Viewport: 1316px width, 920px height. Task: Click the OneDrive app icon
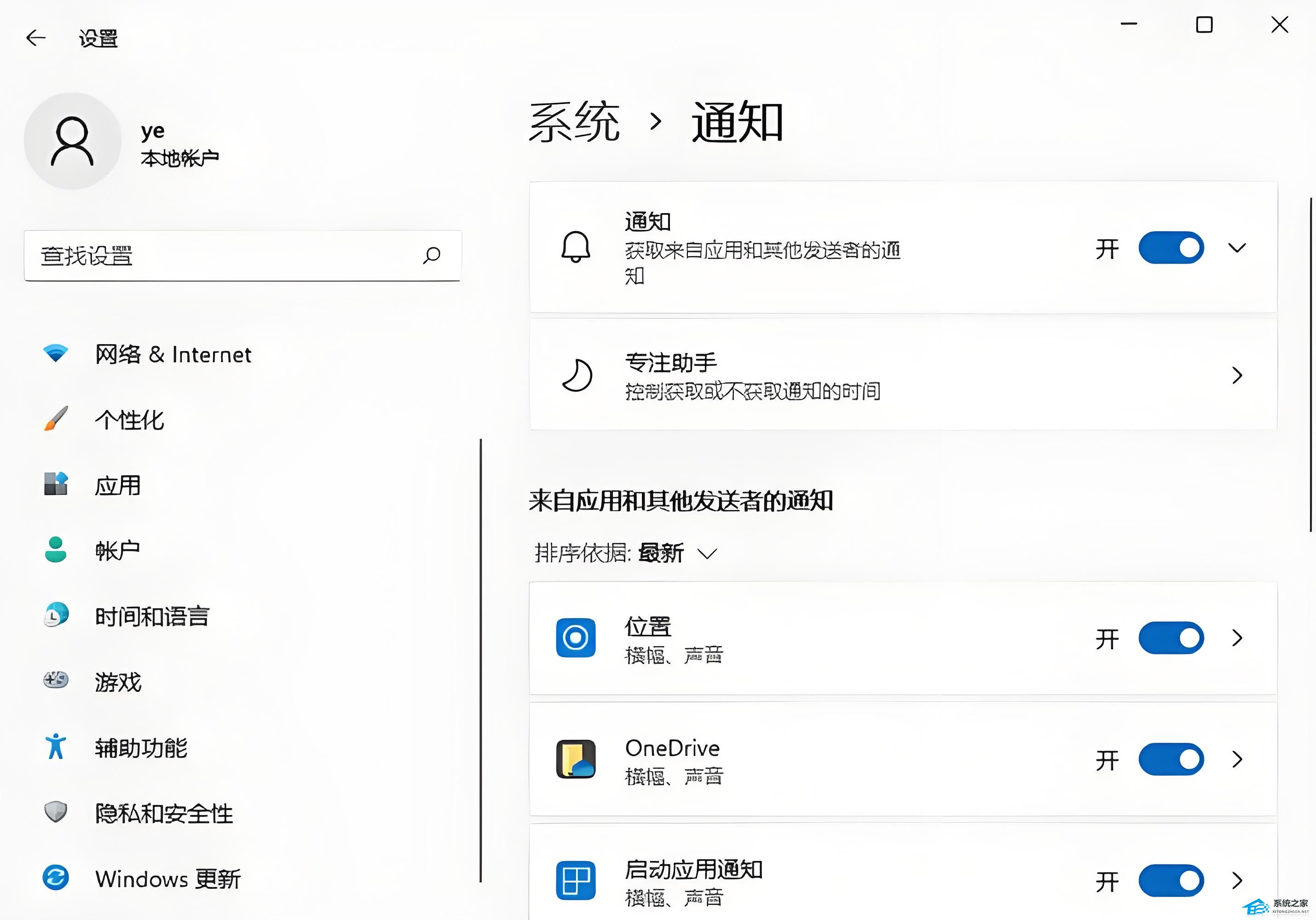576,759
